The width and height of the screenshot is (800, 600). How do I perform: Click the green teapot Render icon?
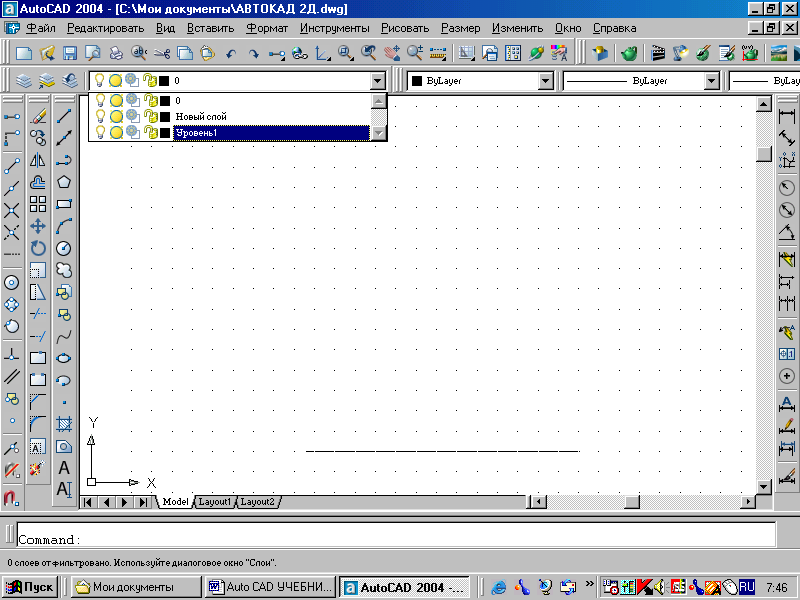(x=630, y=53)
